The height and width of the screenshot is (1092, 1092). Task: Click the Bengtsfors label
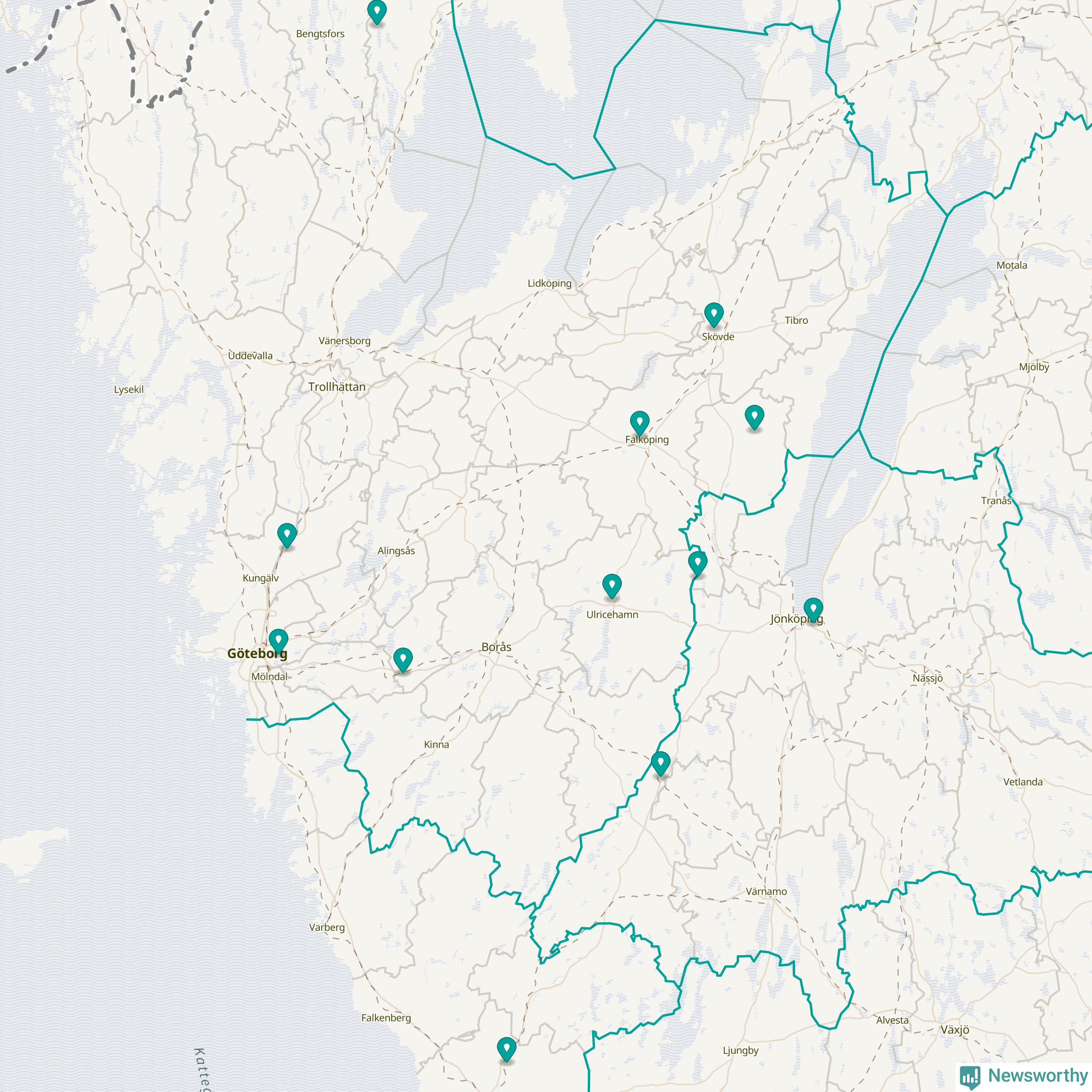click(320, 34)
